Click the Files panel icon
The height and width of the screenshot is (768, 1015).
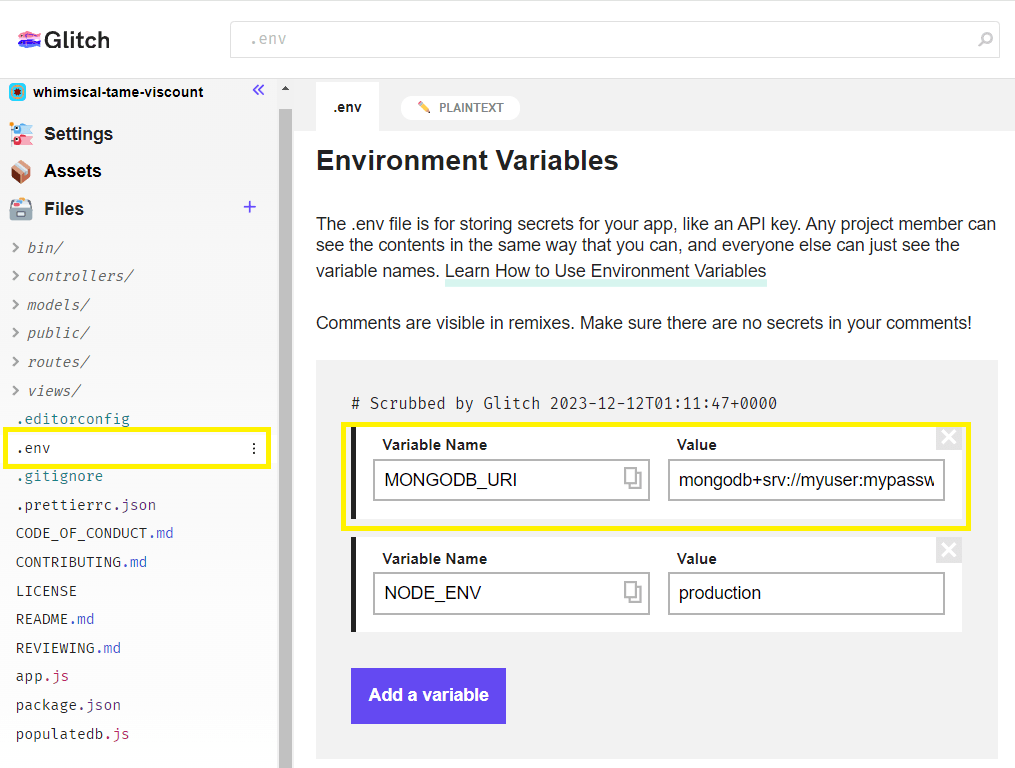pyautogui.click(x=23, y=209)
